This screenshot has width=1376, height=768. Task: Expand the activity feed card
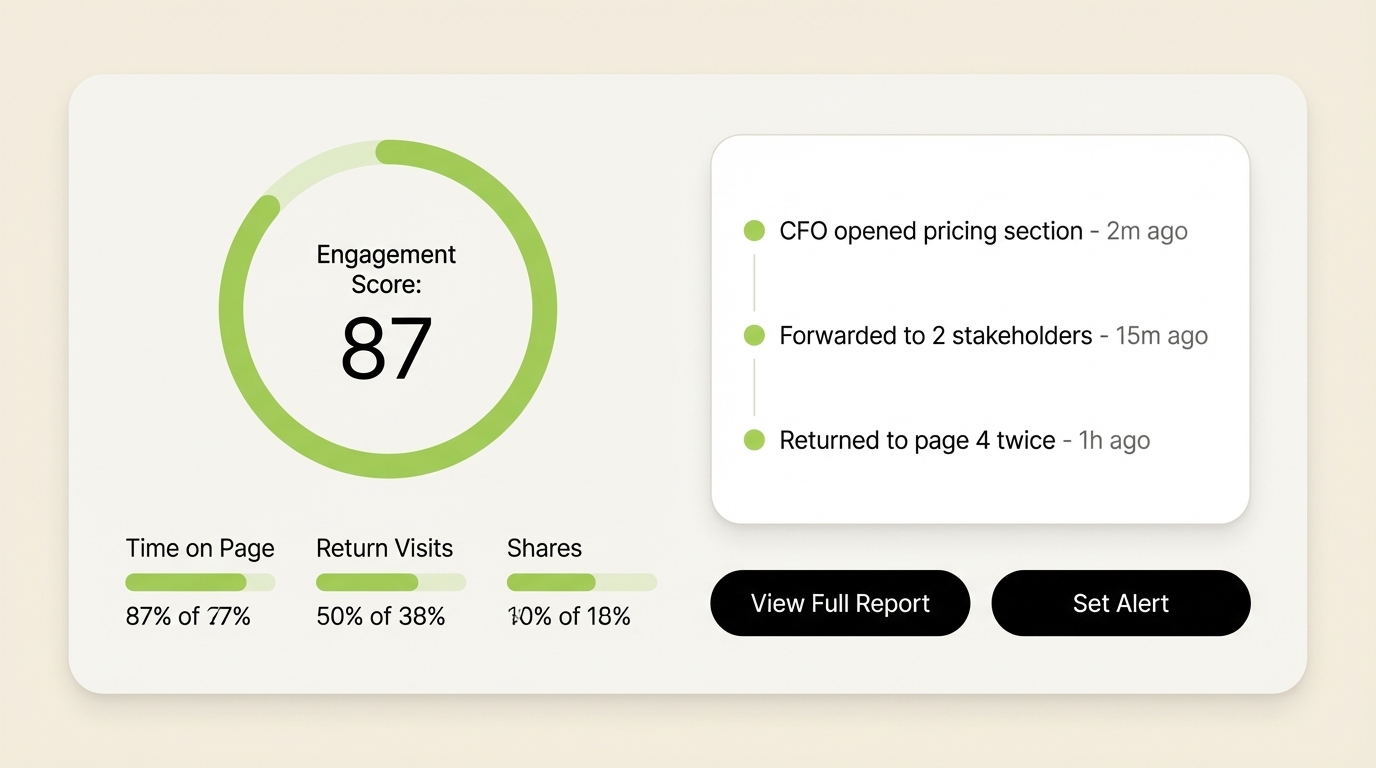click(980, 328)
